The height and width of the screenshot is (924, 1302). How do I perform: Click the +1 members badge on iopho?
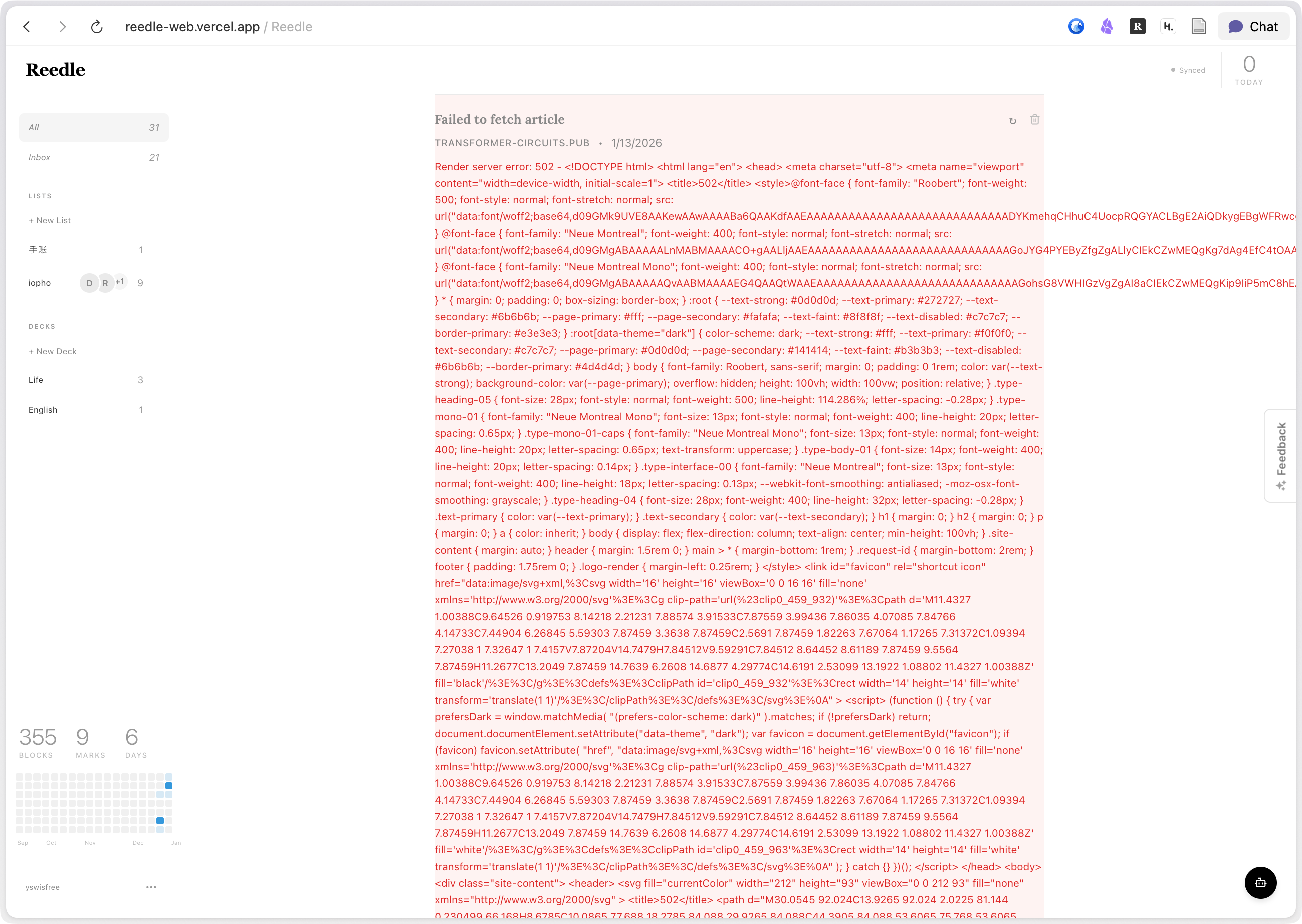[x=120, y=282]
